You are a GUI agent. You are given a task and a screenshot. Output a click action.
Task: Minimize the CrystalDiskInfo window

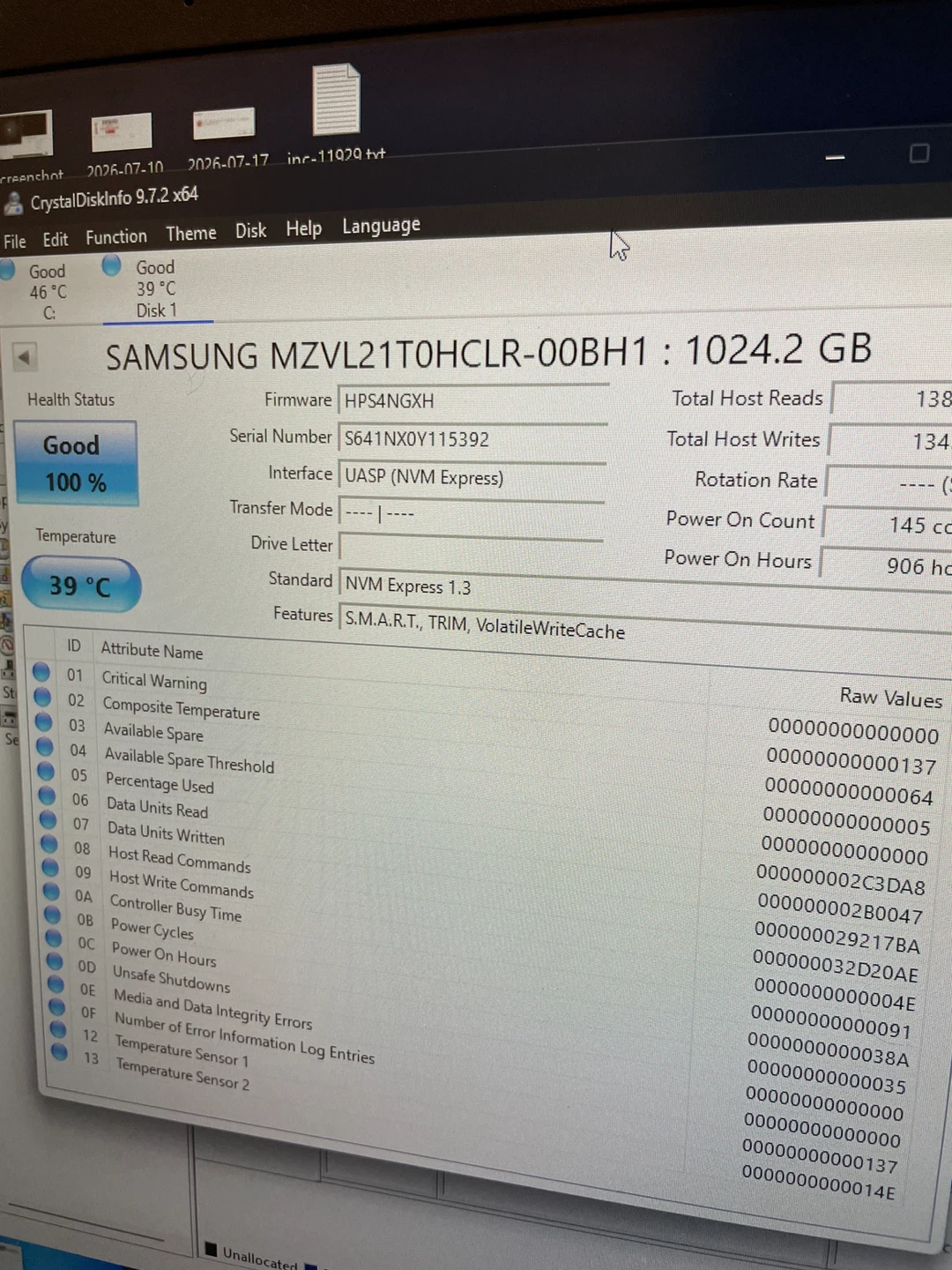[x=834, y=157]
